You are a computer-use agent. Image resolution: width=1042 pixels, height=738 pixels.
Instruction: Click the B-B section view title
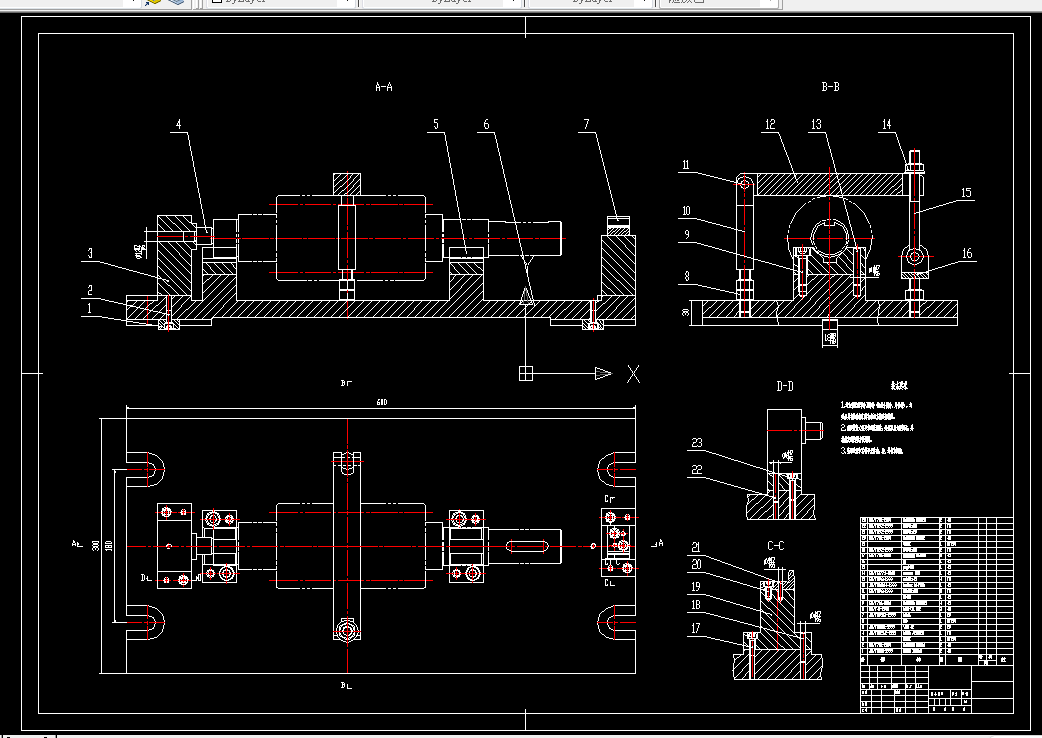click(830, 86)
